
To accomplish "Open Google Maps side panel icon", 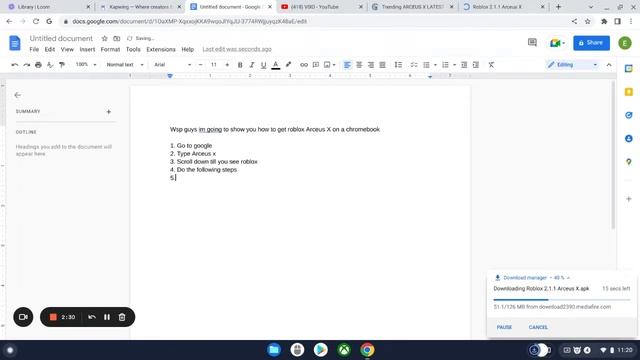I will click(x=629, y=162).
